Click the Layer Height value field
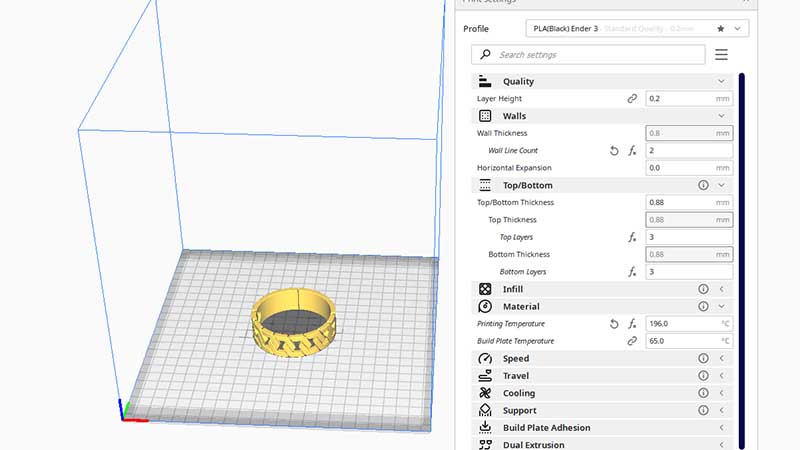This screenshot has height=450, width=800. pos(689,98)
